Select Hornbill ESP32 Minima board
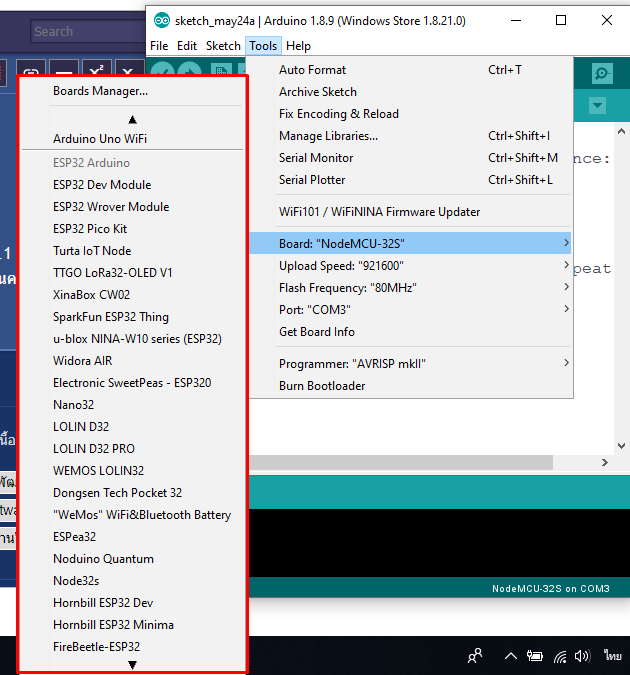The height and width of the screenshot is (675, 630). pos(133,625)
